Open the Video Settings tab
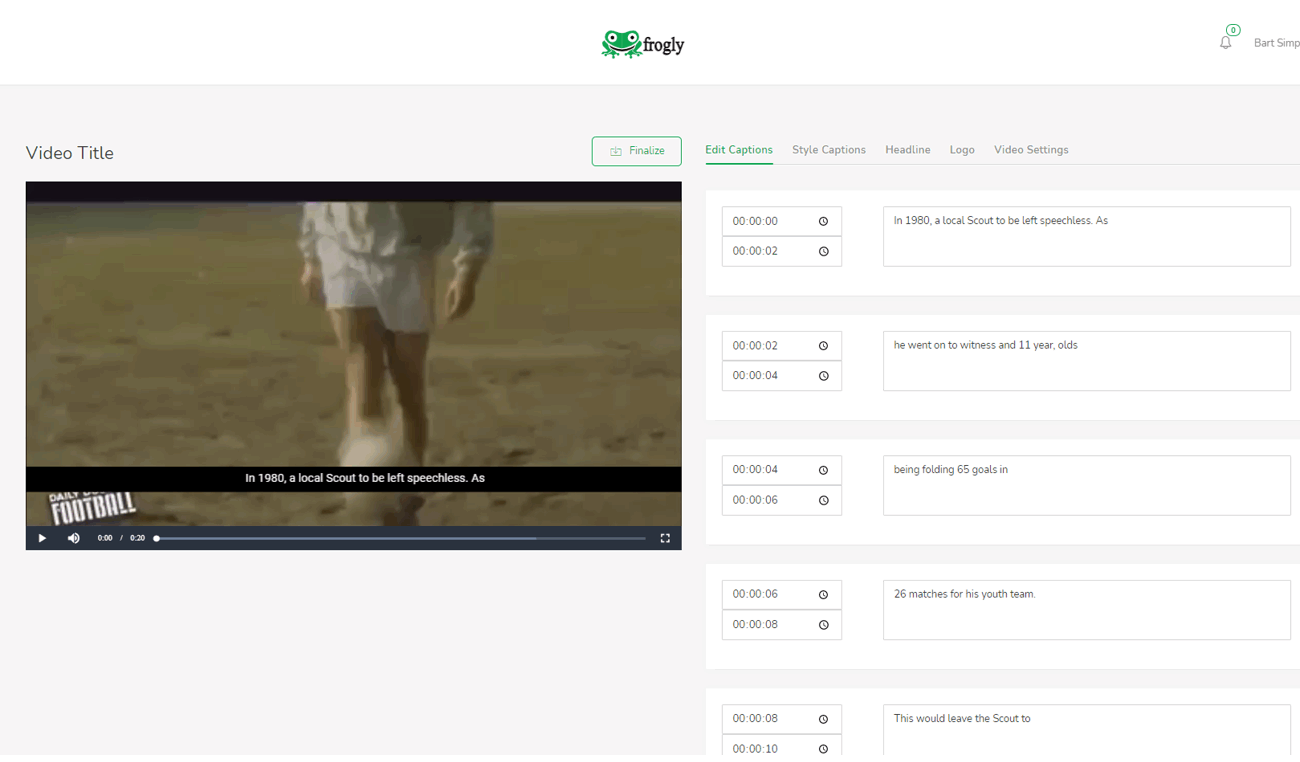The width and height of the screenshot is (1300, 762). click(x=1030, y=150)
